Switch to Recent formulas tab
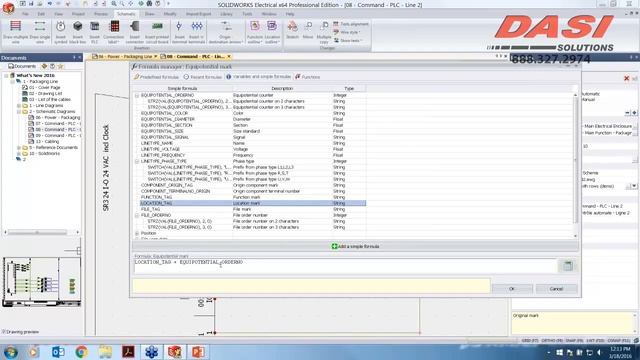Viewport: 640px width, 360px height. [x=202, y=77]
